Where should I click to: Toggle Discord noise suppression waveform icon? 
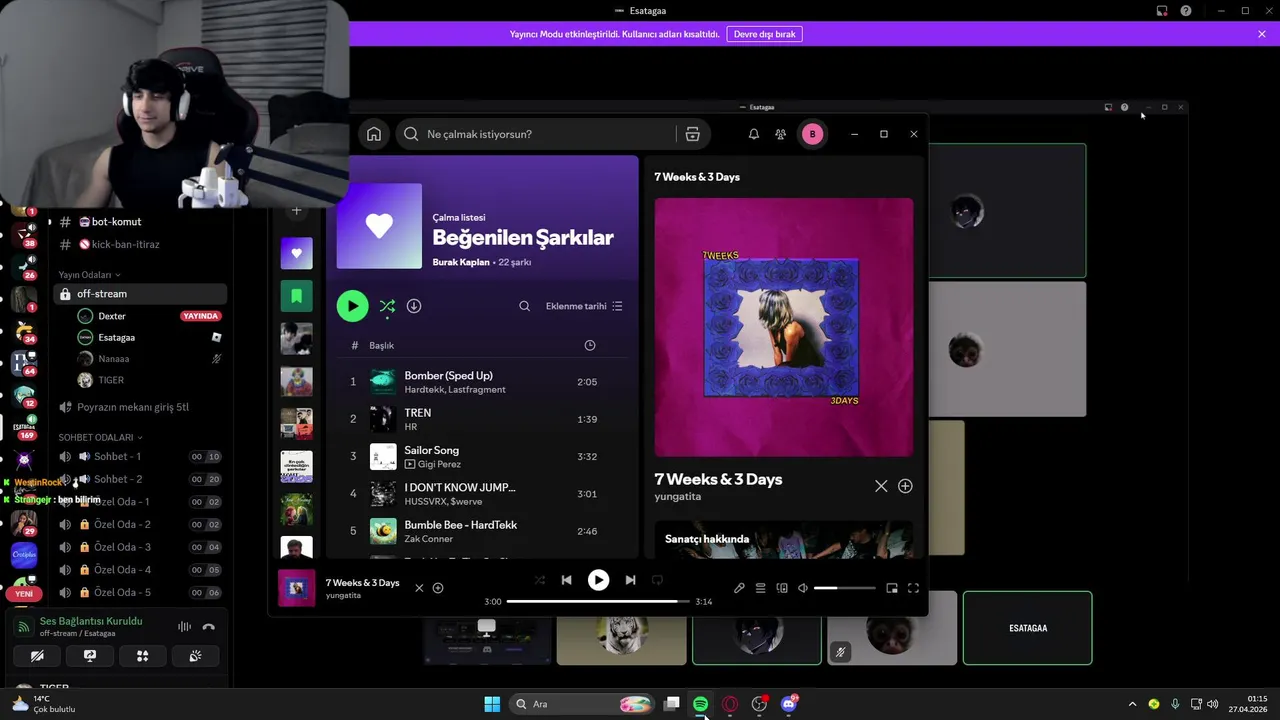pos(184,627)
